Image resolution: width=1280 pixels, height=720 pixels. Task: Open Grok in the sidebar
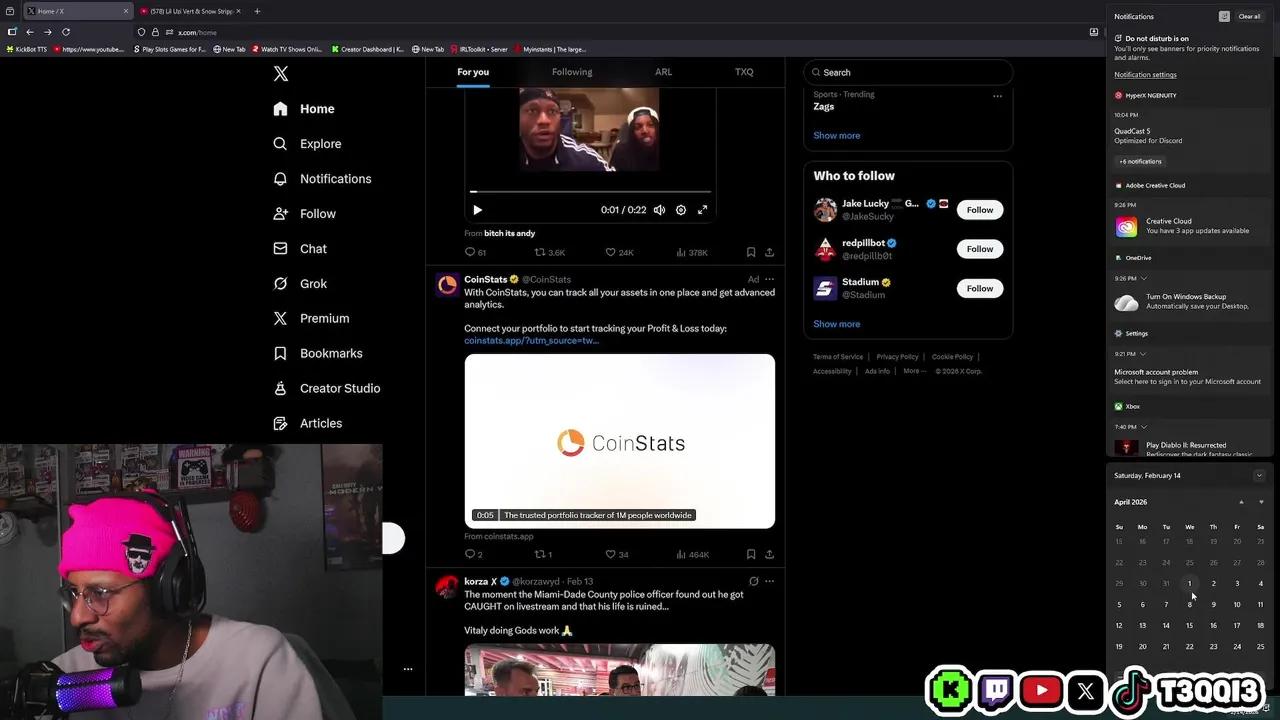click(x=300, y=284)
